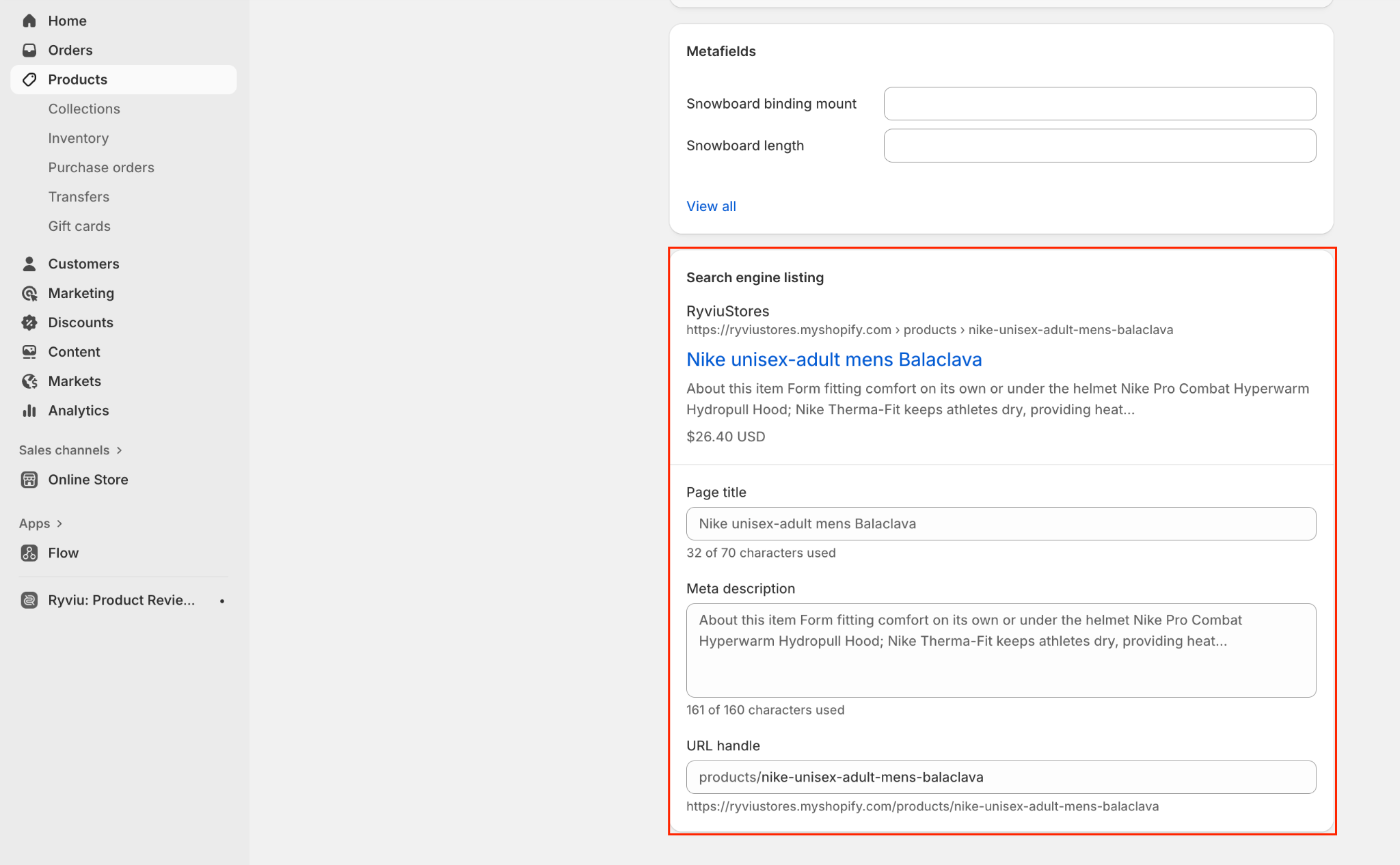
Task: Open the Inventory submenu item
Action: coord(79,139)
